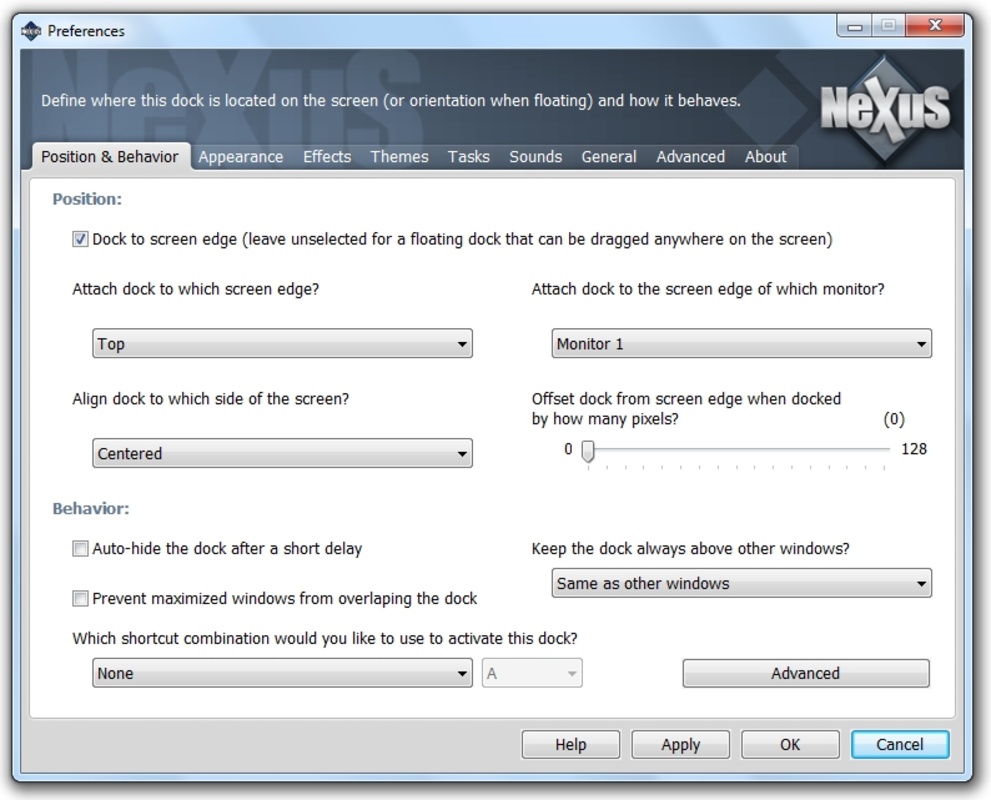This screenshot has height=800, width=991.
Task: Click the Apply button
Action: (x=681, y=744)
